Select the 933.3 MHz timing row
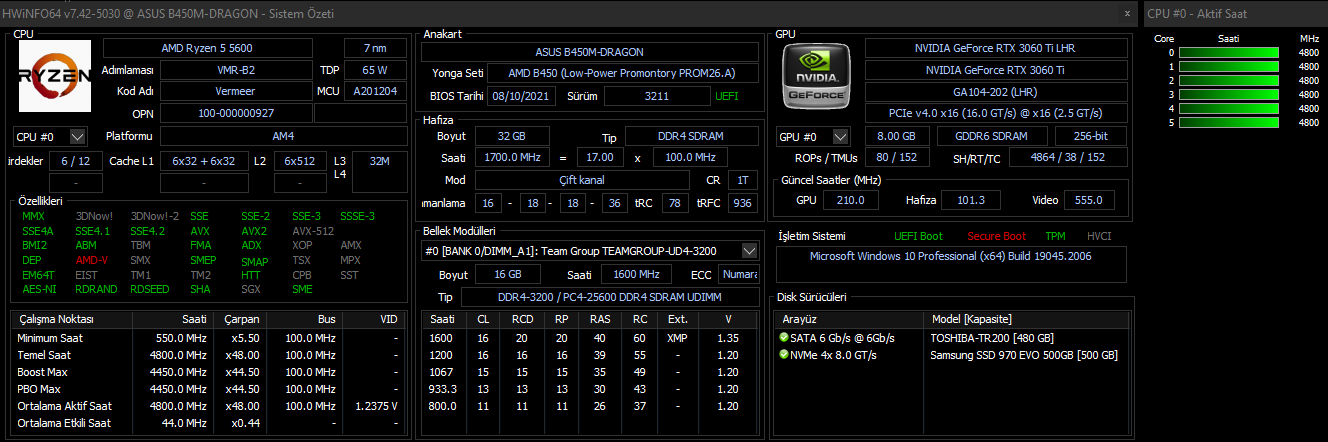Viewport: 1328px width, 442px height. coord(590,389)
